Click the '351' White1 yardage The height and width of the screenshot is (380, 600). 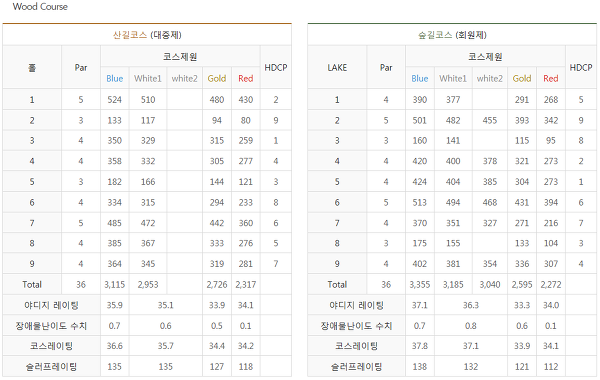point(453,223)
